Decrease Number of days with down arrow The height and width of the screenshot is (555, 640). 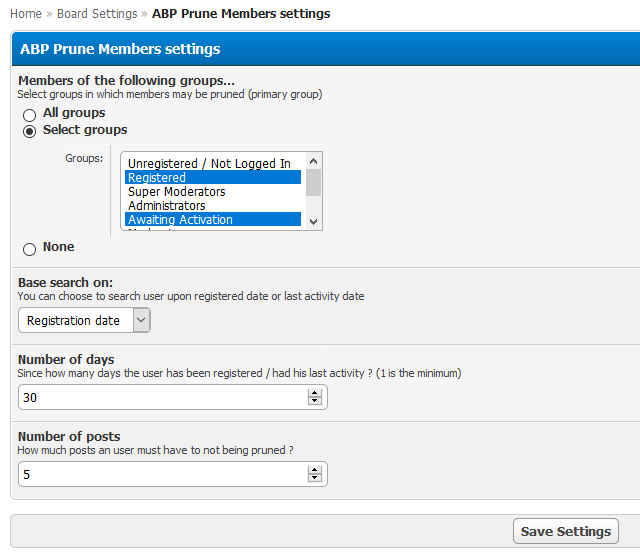[x=315, y=402]
